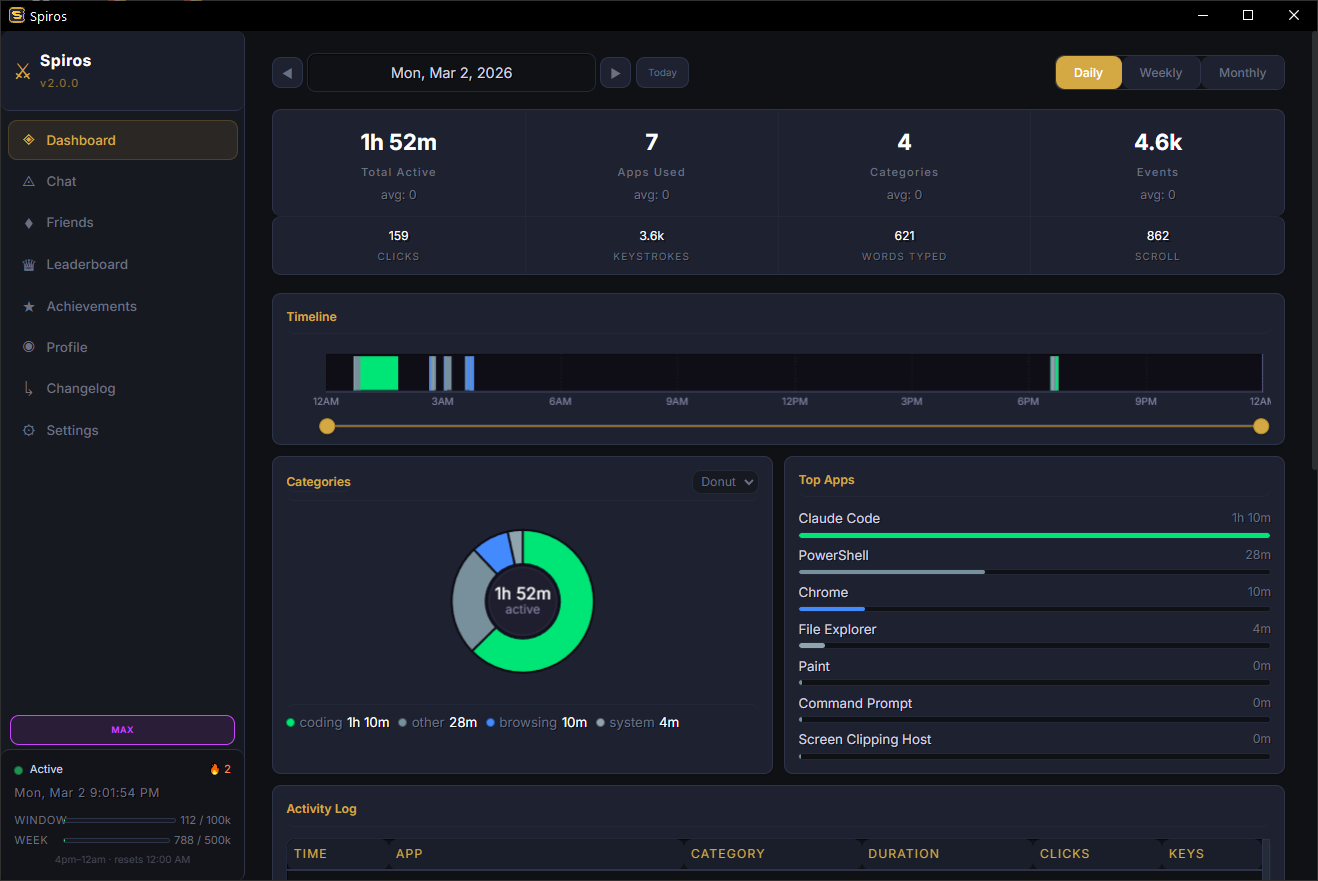Click the "3.6k" KEYSTROKES stat
This screenshot has width=1318, height=881.
coord(652,236)
